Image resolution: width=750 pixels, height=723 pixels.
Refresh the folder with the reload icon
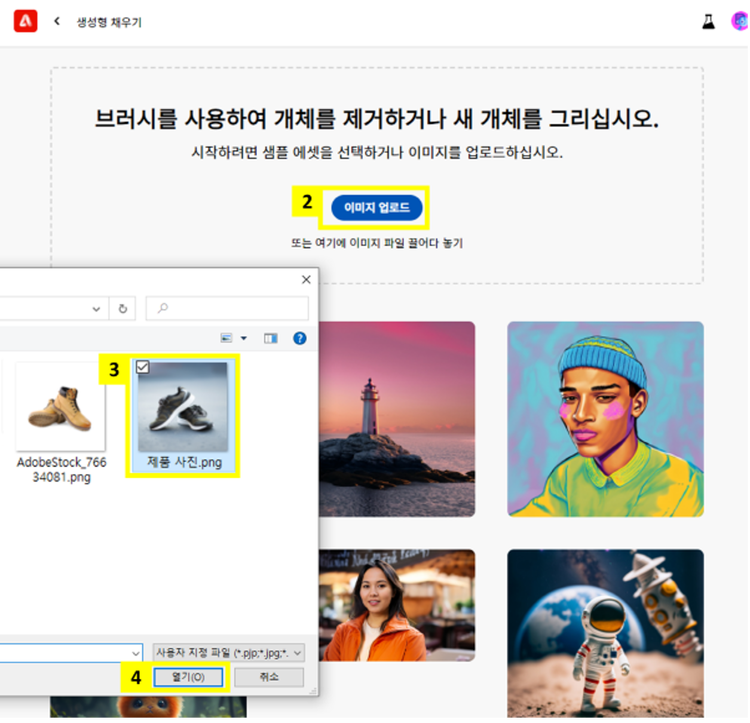tap(122, 309)
